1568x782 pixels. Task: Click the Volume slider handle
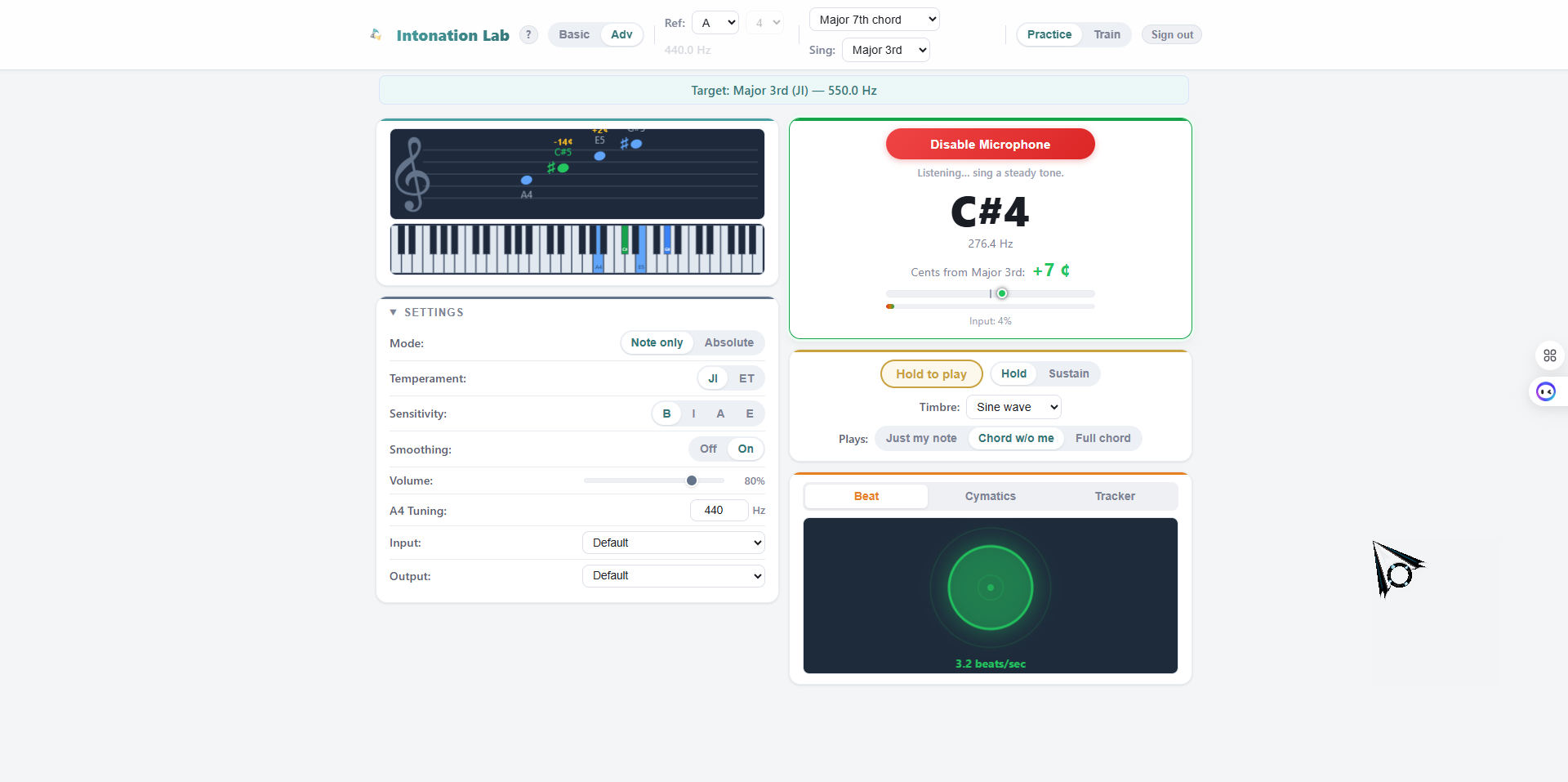pos(692,480)
